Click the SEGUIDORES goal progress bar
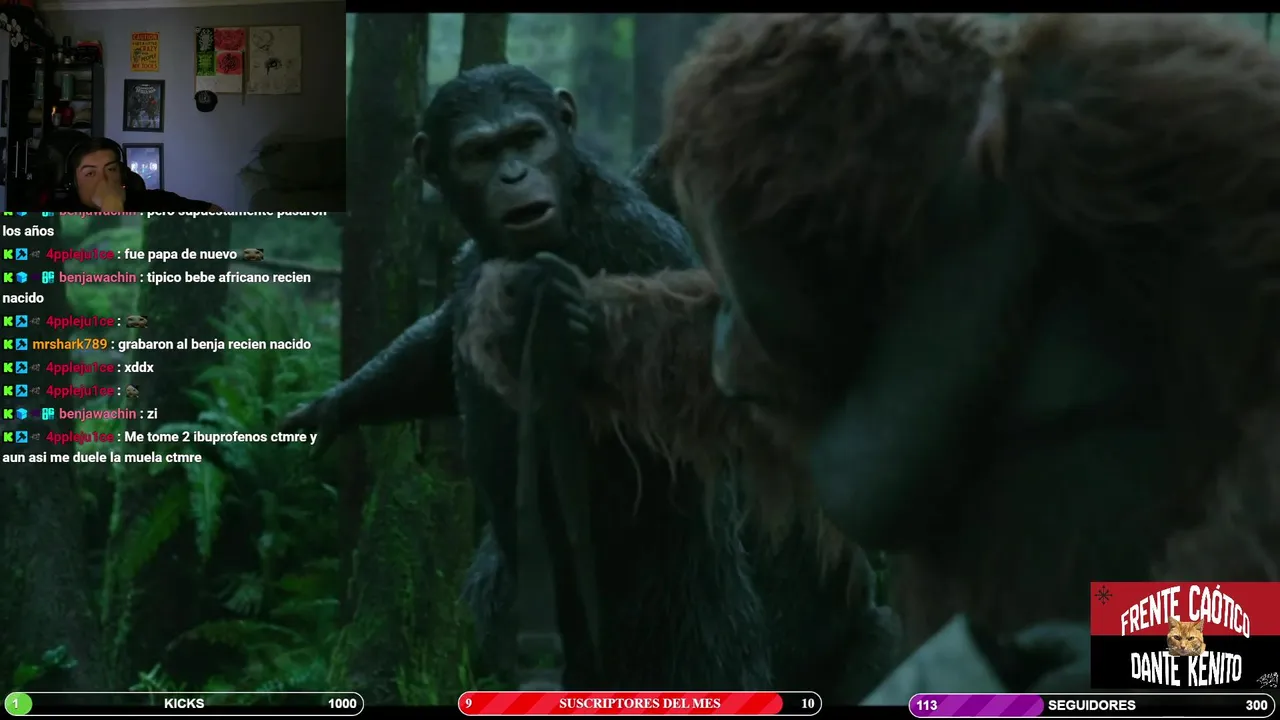The image size is (1280, 720). [x=1092, y=705]
